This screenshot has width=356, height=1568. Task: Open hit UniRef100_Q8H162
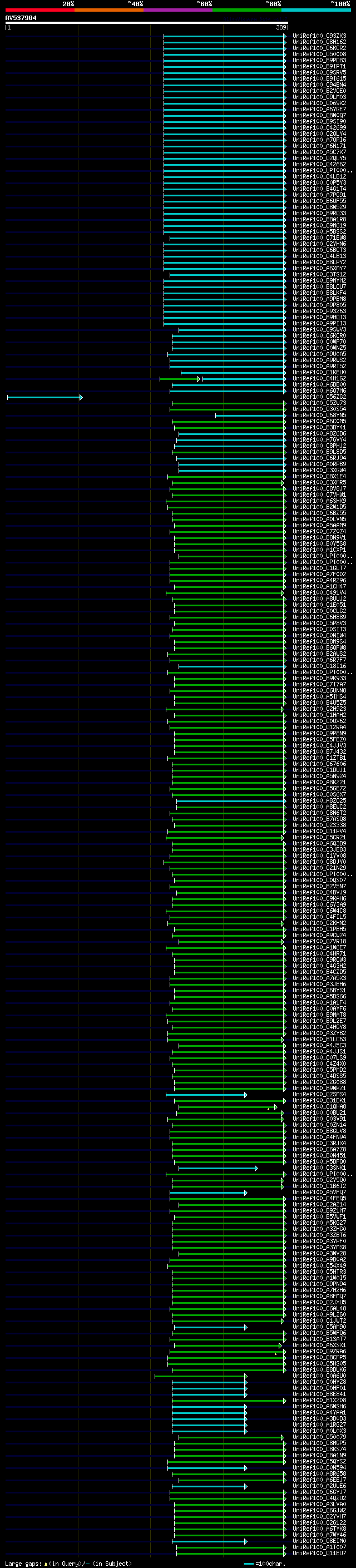pyautogui.click(x=319, y=42)
